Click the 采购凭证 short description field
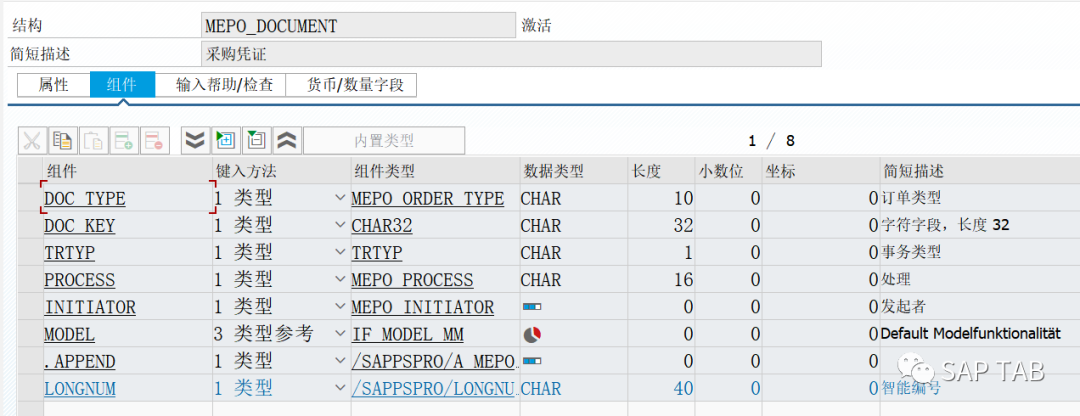The width and height of the screenshot is (1080, 416). click(x=511, y=54)
